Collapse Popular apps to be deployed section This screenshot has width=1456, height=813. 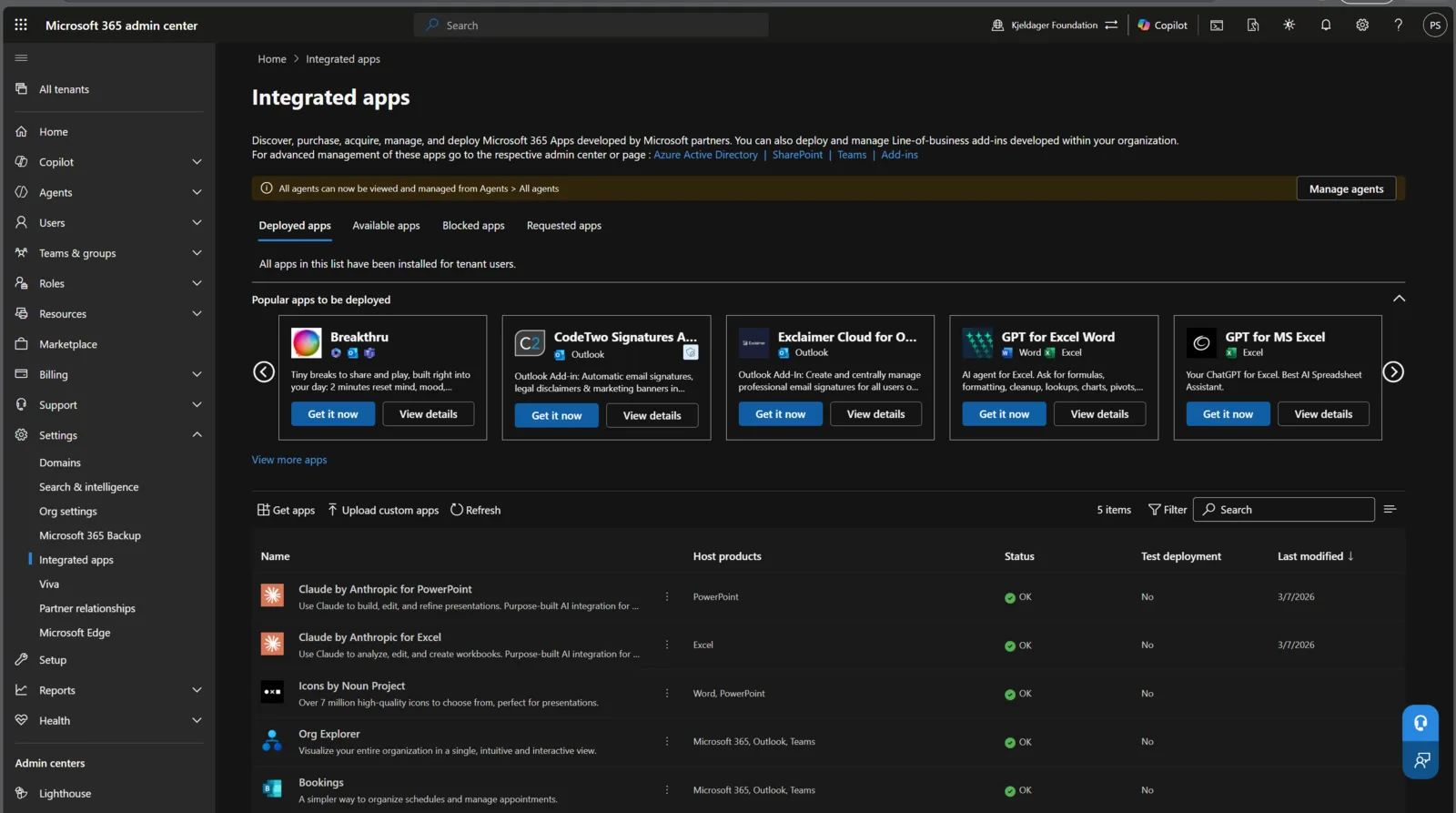point(1399,299)
